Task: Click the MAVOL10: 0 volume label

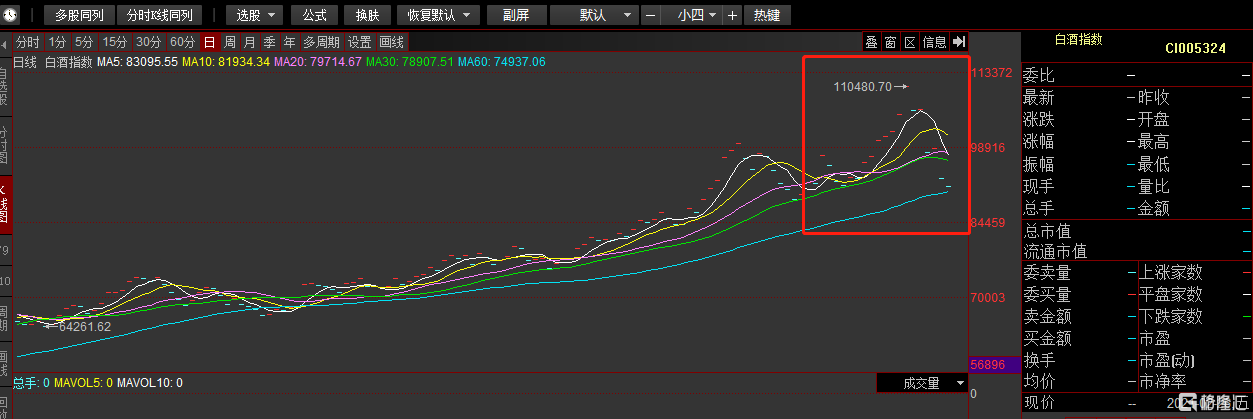Action: click(150, 383)
